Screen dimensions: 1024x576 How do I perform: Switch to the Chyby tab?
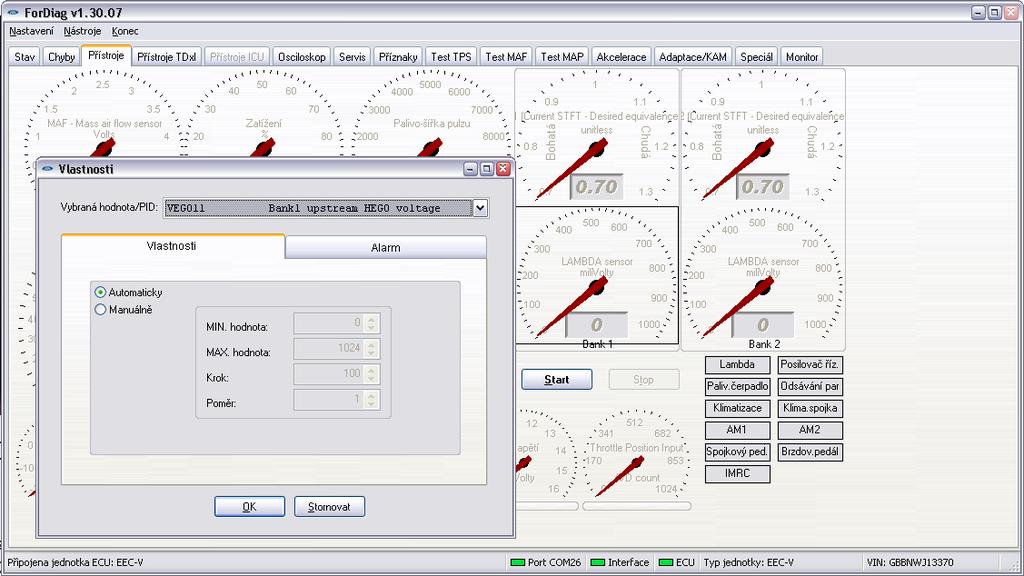[61, 57]
